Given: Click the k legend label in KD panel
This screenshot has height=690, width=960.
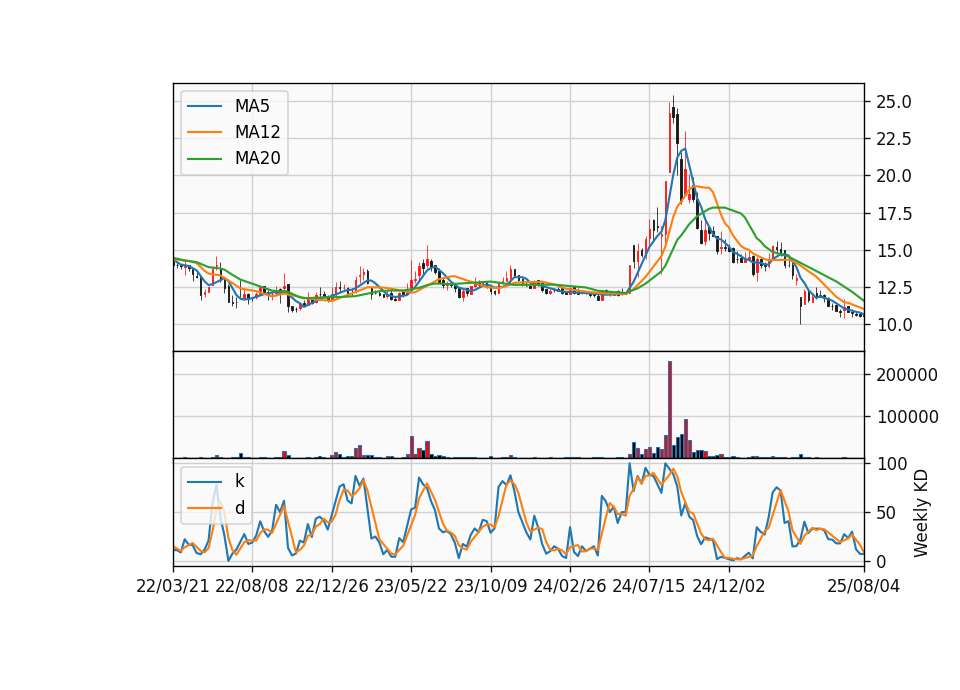Looking at the screenshot, I should pyautogui.click(x=239, y=481).
